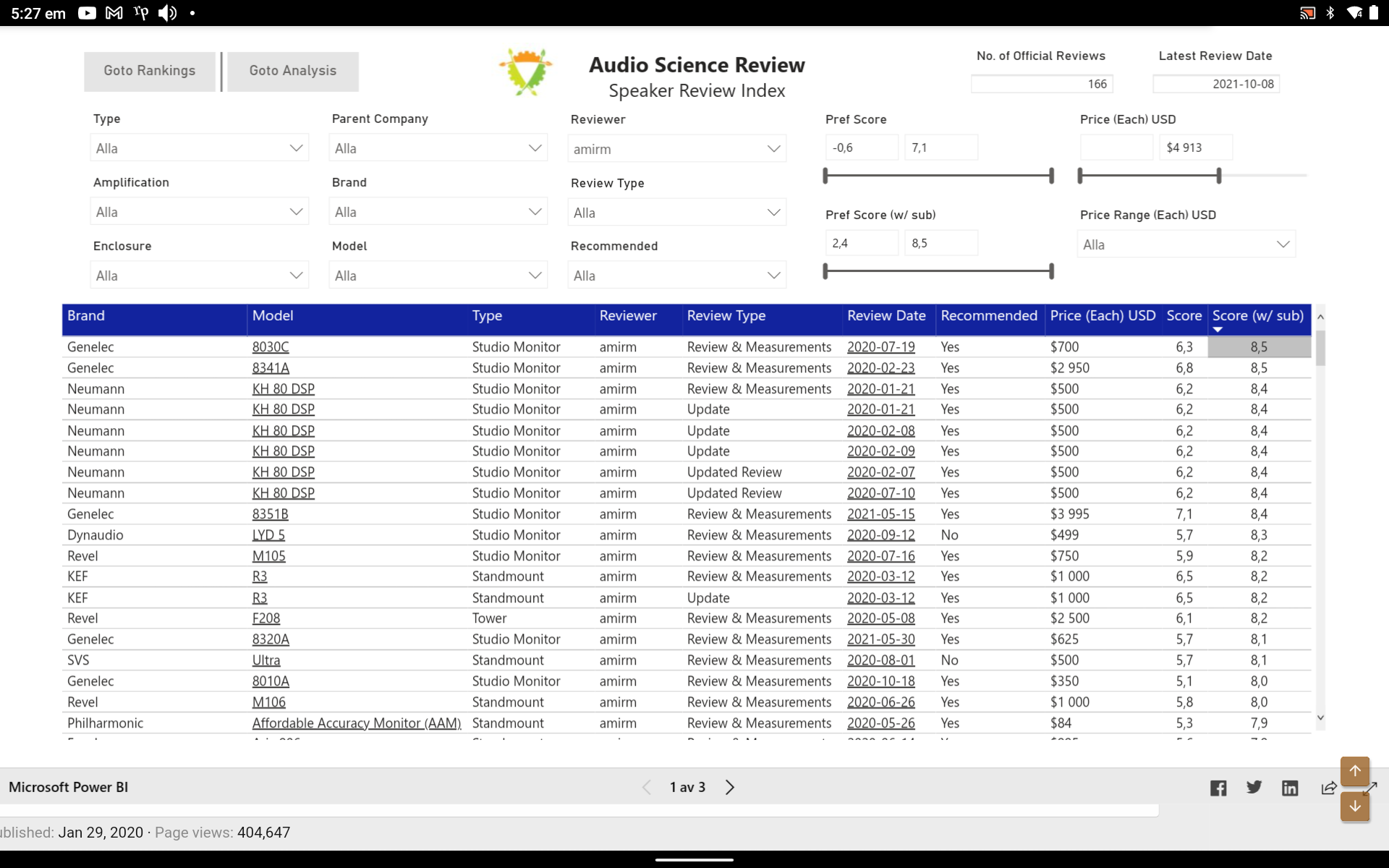Click the orange scroll-up arrow button
The image size is (1389, 868).
[x=1355, y=771]
